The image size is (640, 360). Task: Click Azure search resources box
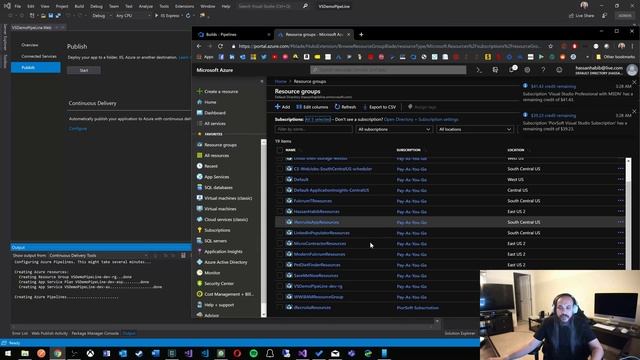[388, 70]
